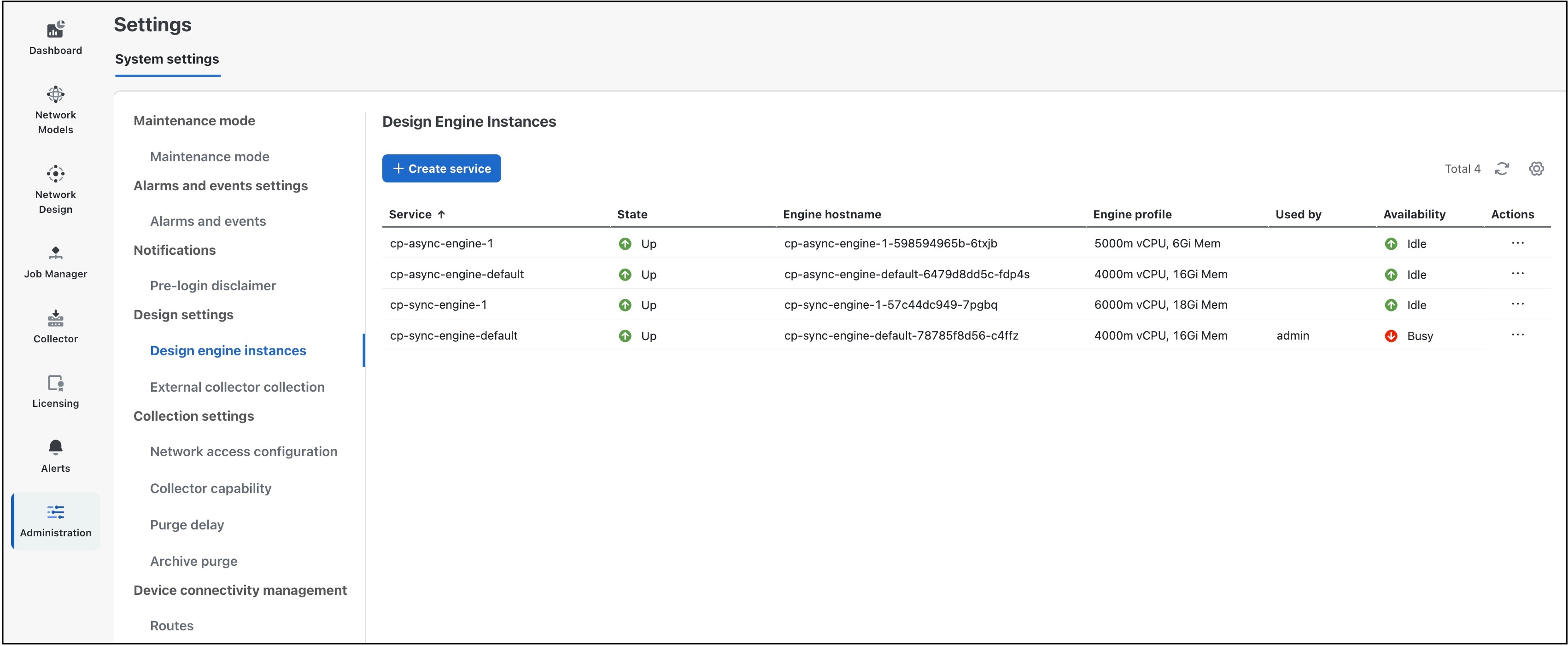Select cp-sync-engine-default service name
Screen dimensions: 1568x646
click(x=453, y=335)
